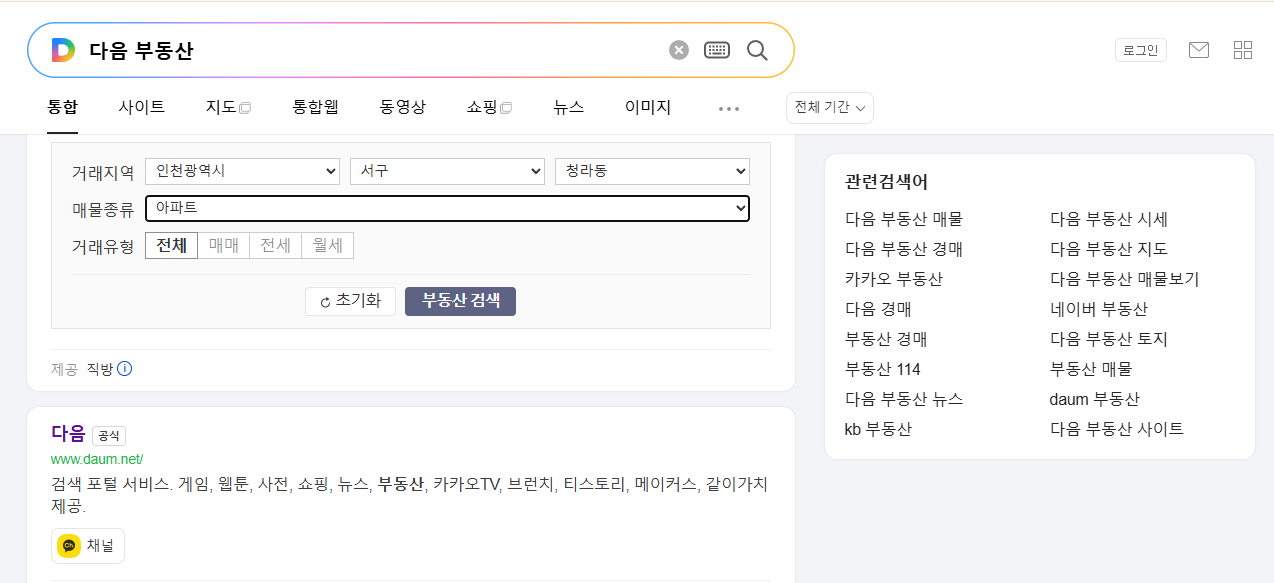
Task: Click the info icon next to 직방
Action: (125, 369)
